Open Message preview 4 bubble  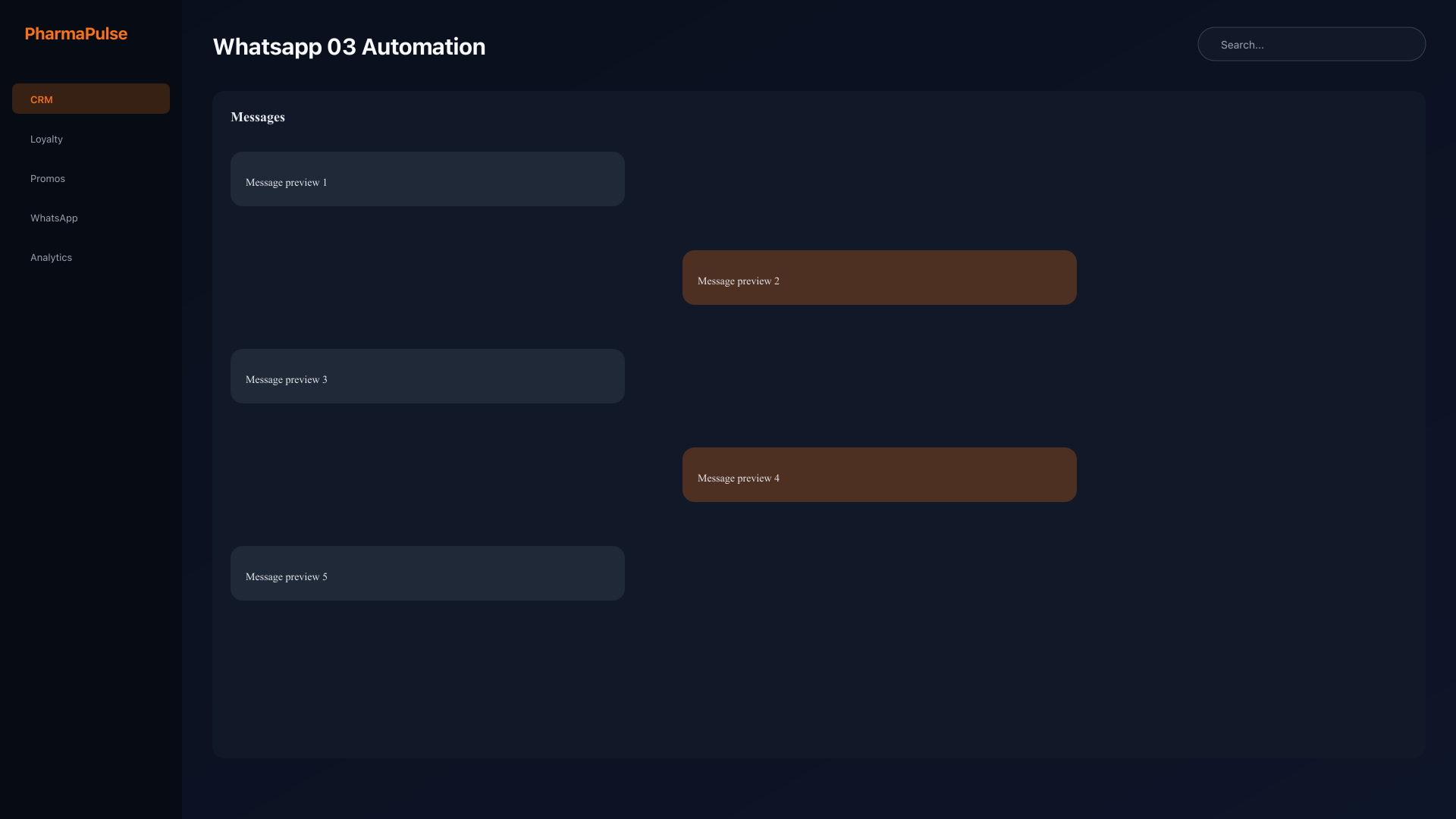click(880, 475)
